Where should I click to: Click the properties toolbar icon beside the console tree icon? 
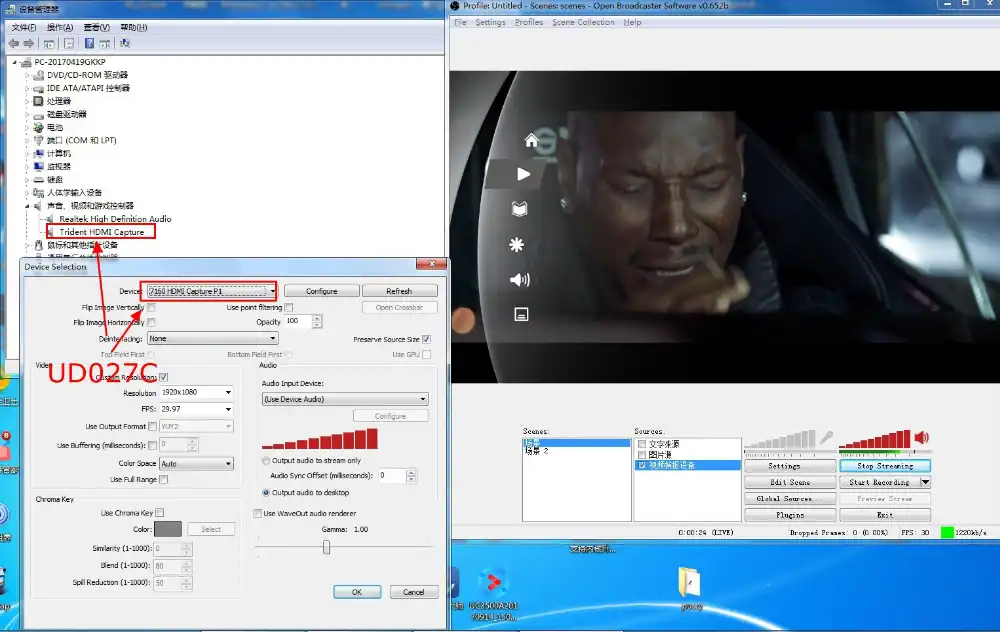69,43
